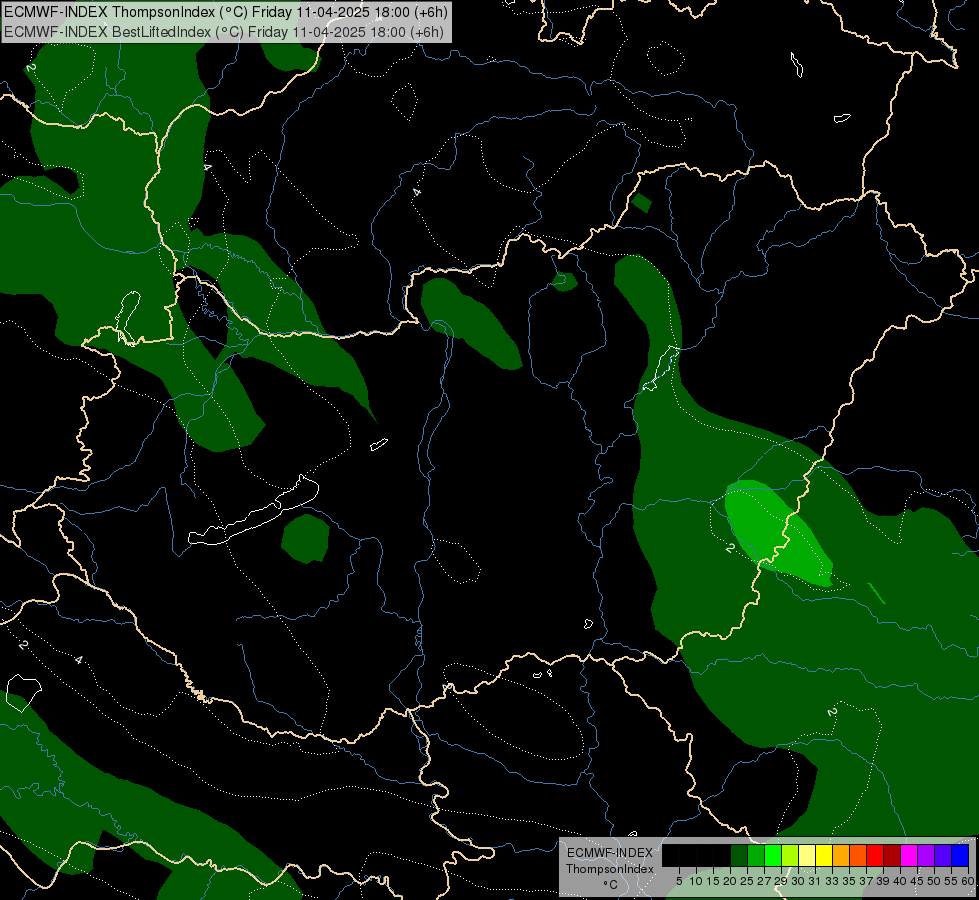Click the legend tick value '40'
This screenshot has width=979, height=900.
[900, 881]
